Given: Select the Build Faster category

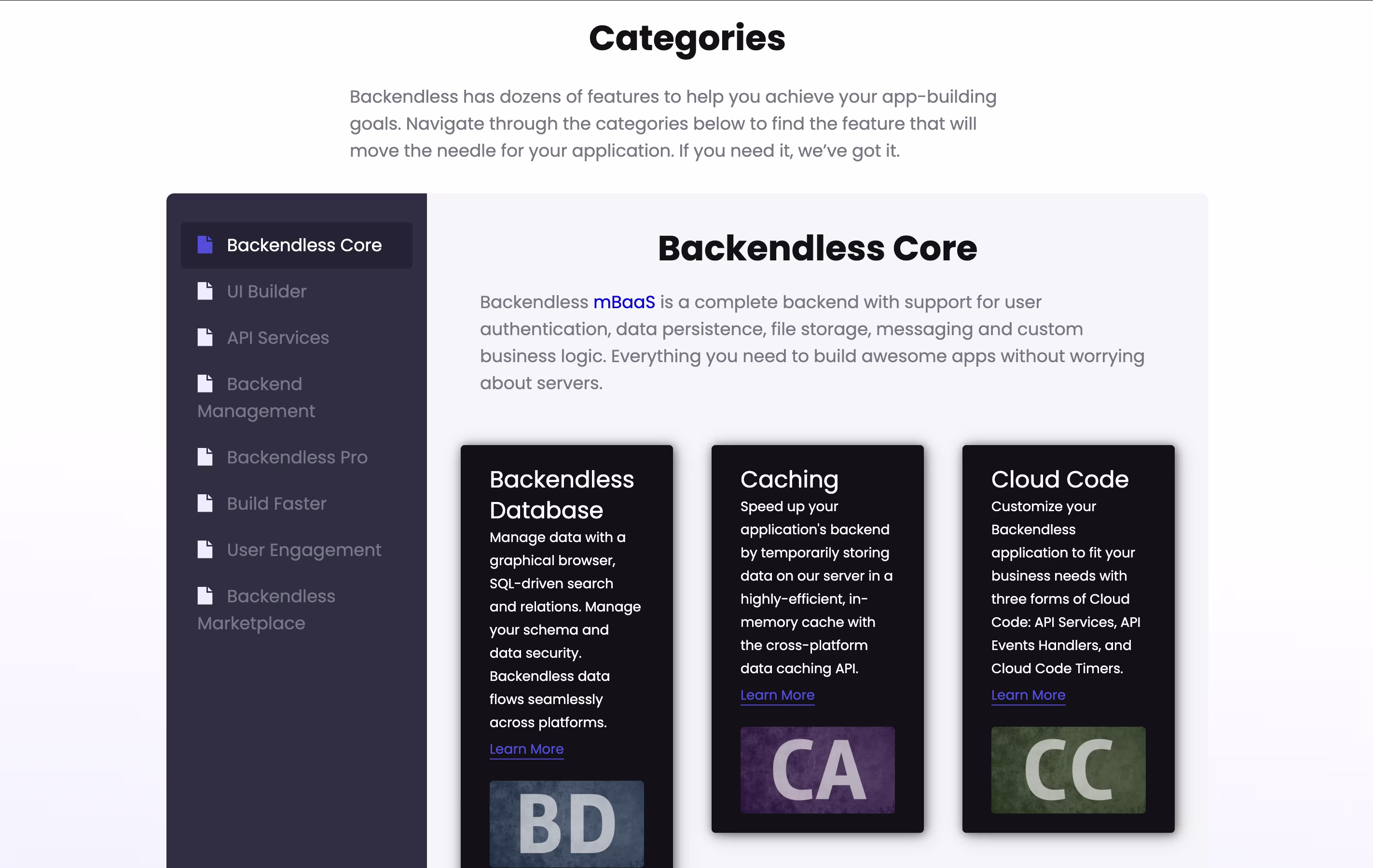Looking at the screenshot, I should (276, 504).
